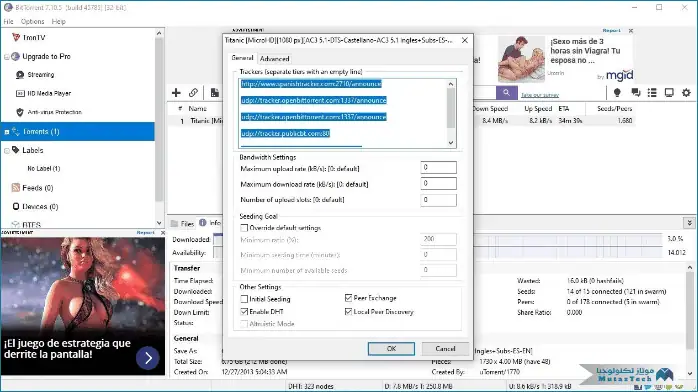Click Report link on top ad
The width and height of the screenshot is (698, 392).
(x=611, y=31)
